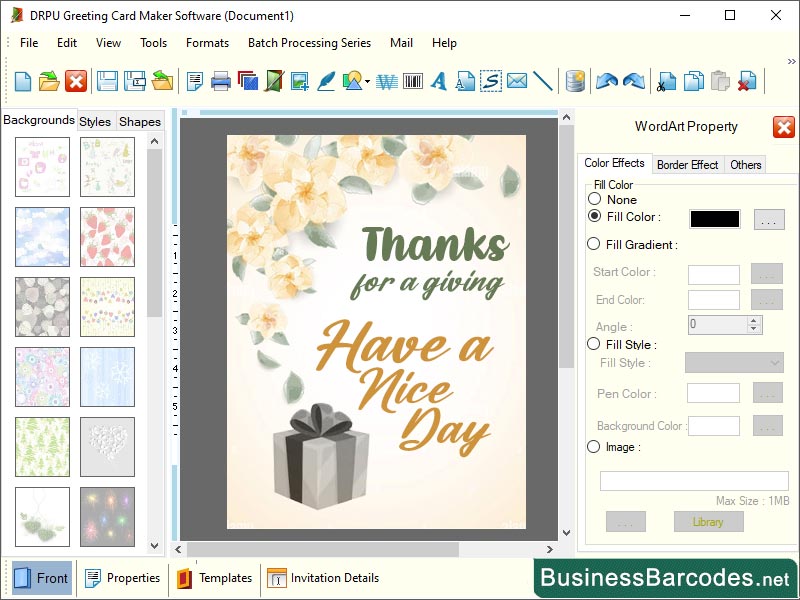Click the database icon in toolbar
This screenshot has width=800, height=600.
coord(575,82)
